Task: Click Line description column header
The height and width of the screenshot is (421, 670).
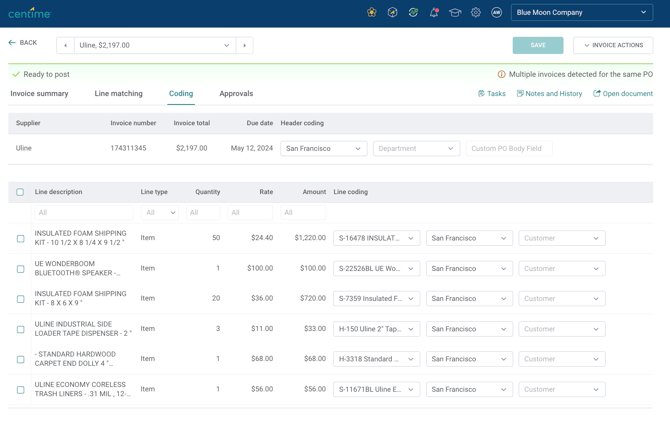Action: pyautogui.click(x=58, y=192)
